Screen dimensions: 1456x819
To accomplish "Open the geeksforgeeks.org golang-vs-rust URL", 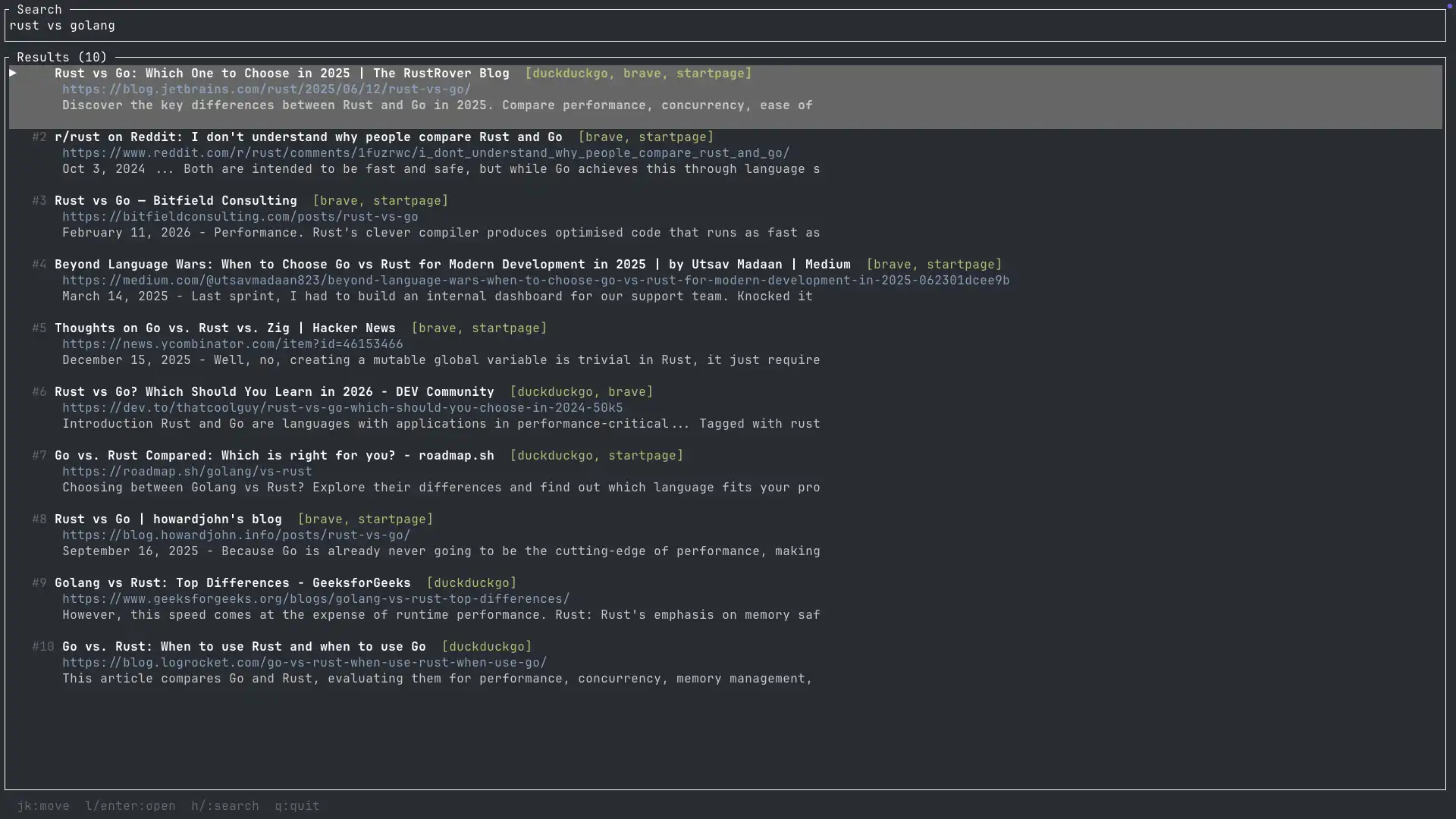I will tap(316, 599).
